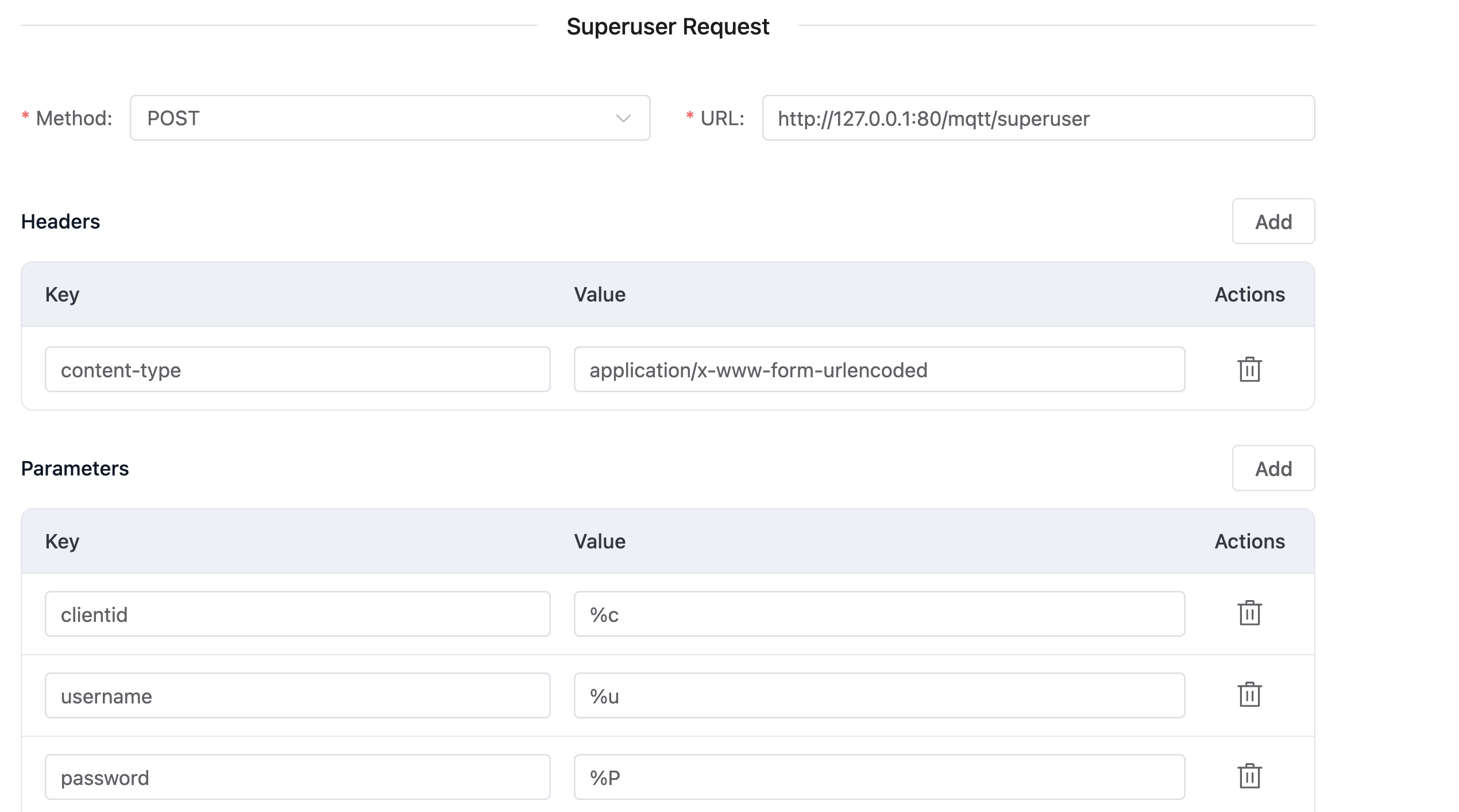The image size is (1459, 812).
Task: Click the Headers table Key column header
Action: [62, 295]
